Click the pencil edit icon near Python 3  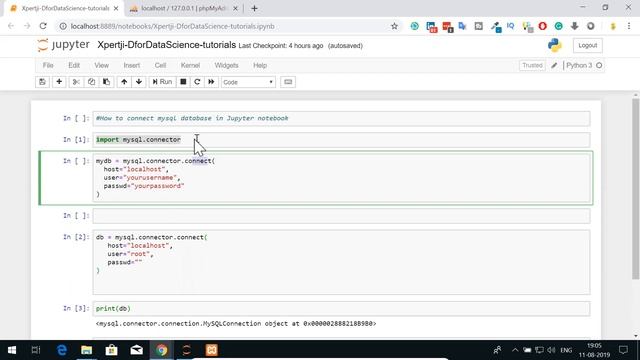tap(554, 65)
